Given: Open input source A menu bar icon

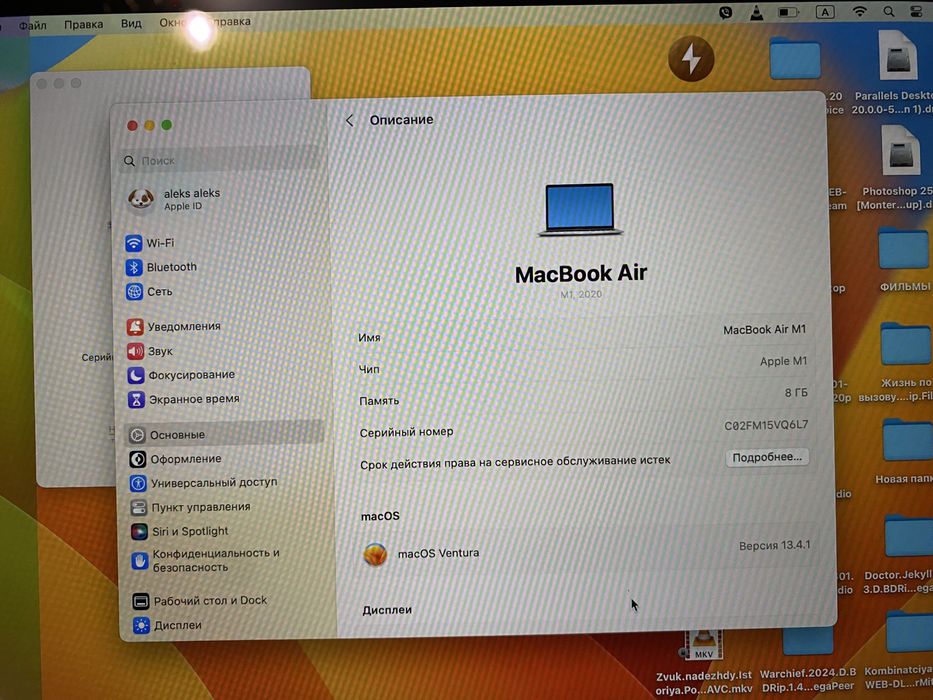Looking at the screenshot, I should [x=825, y=12].
